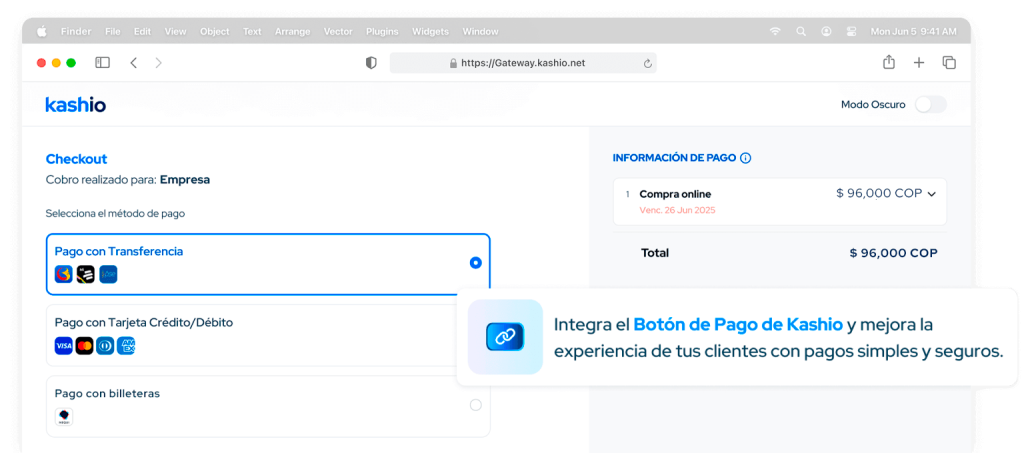This screenshot has width=1024, height=453.
Task: Click the info icon beside Información de Pago
Action: (x=746, y=158)
